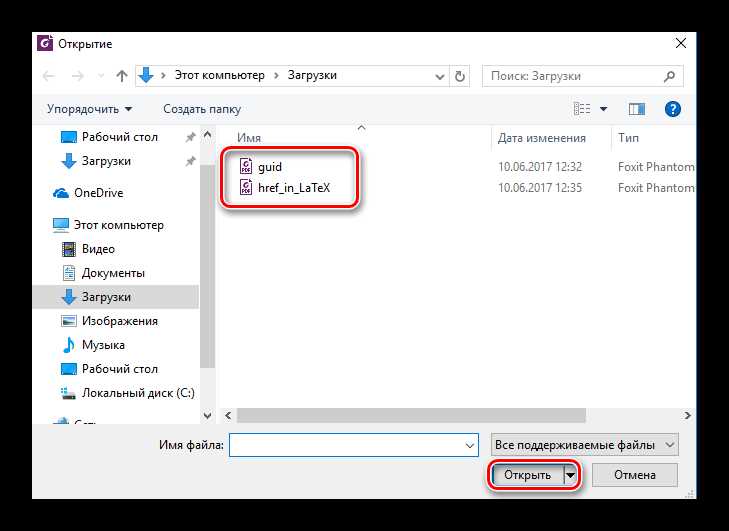This screenshot has height=531, width=729.
Task: Navigate up one folder level
Action: (x=122, y=76)
